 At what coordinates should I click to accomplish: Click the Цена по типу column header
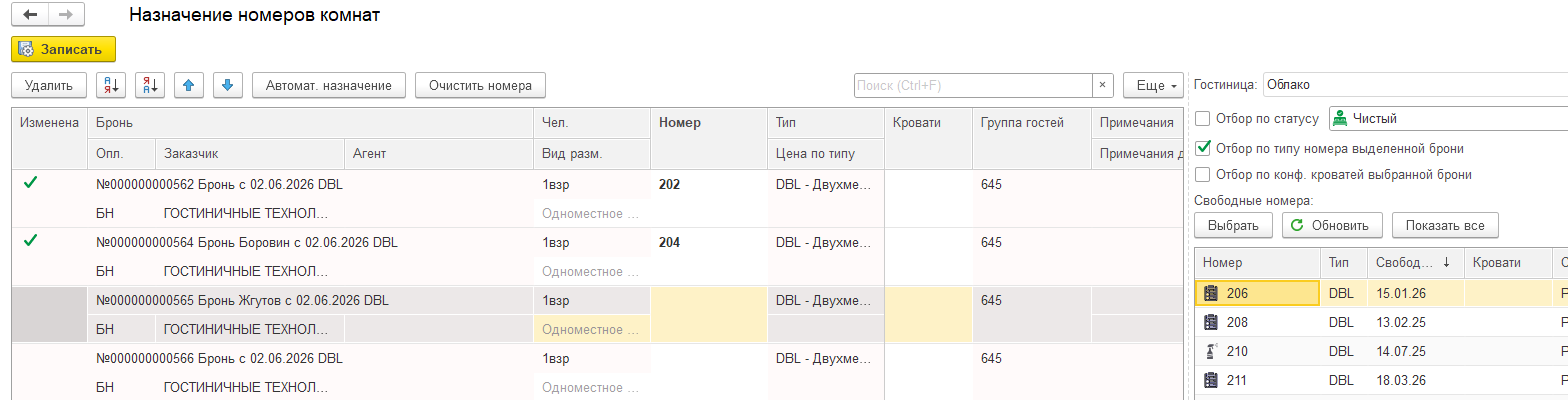pos(826,154)
